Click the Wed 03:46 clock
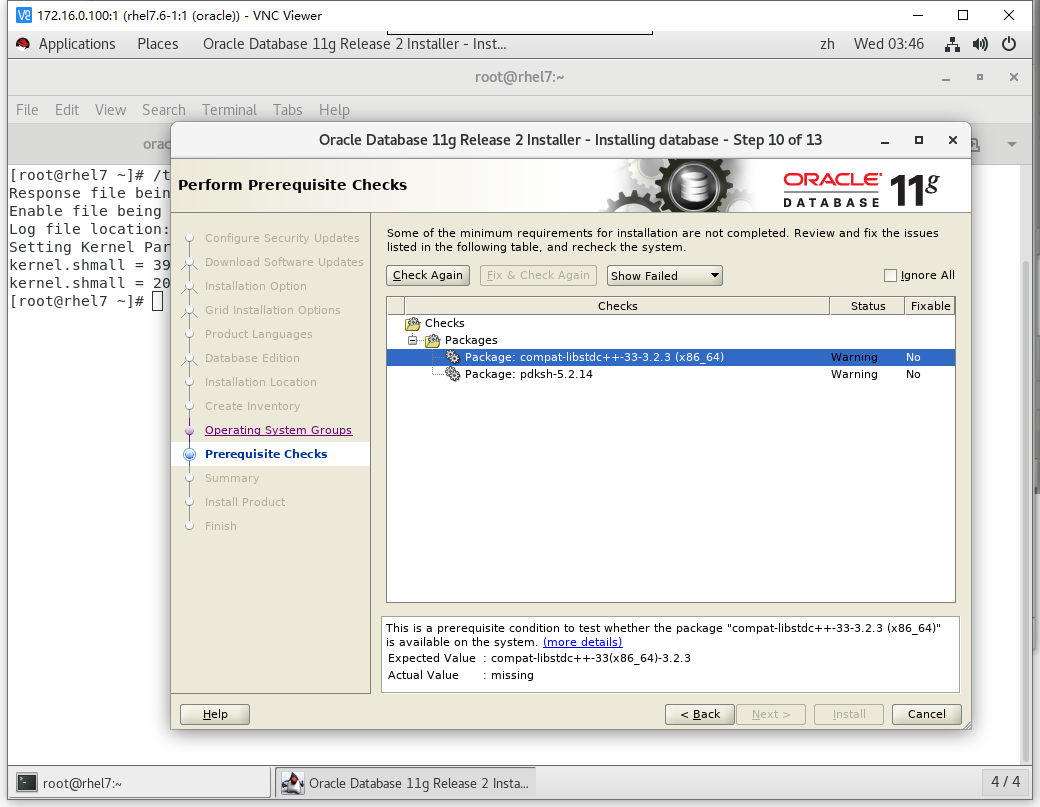Image resolution: width=1040 pixels, height=807 pixels. click(888, 44)
